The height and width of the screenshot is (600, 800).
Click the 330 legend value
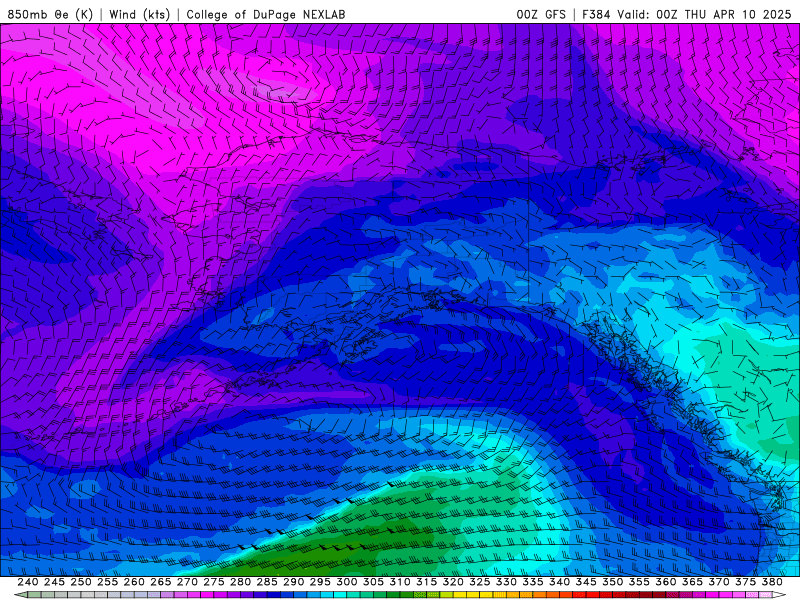(506, 582)
